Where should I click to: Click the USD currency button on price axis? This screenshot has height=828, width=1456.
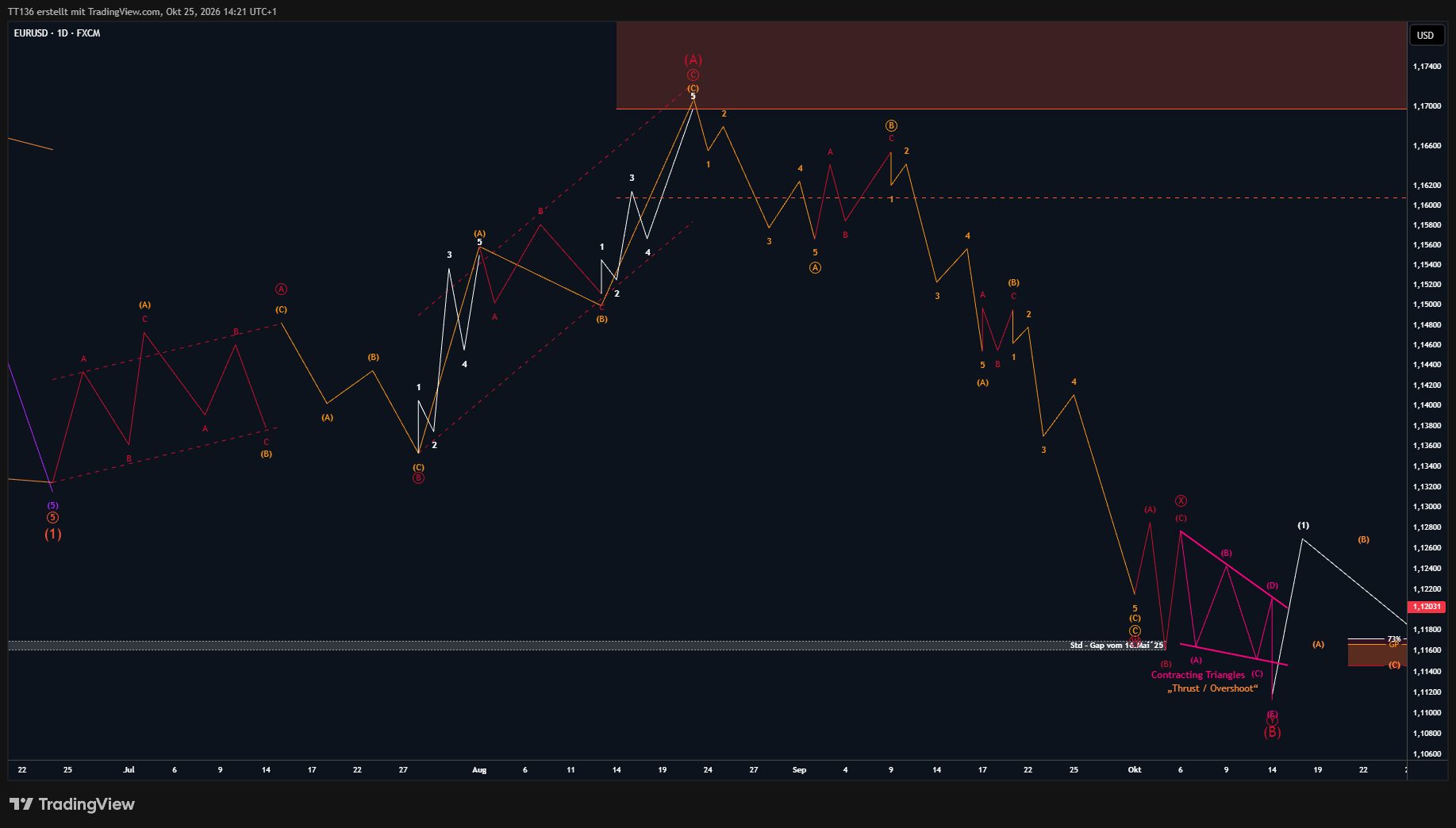1426,35
